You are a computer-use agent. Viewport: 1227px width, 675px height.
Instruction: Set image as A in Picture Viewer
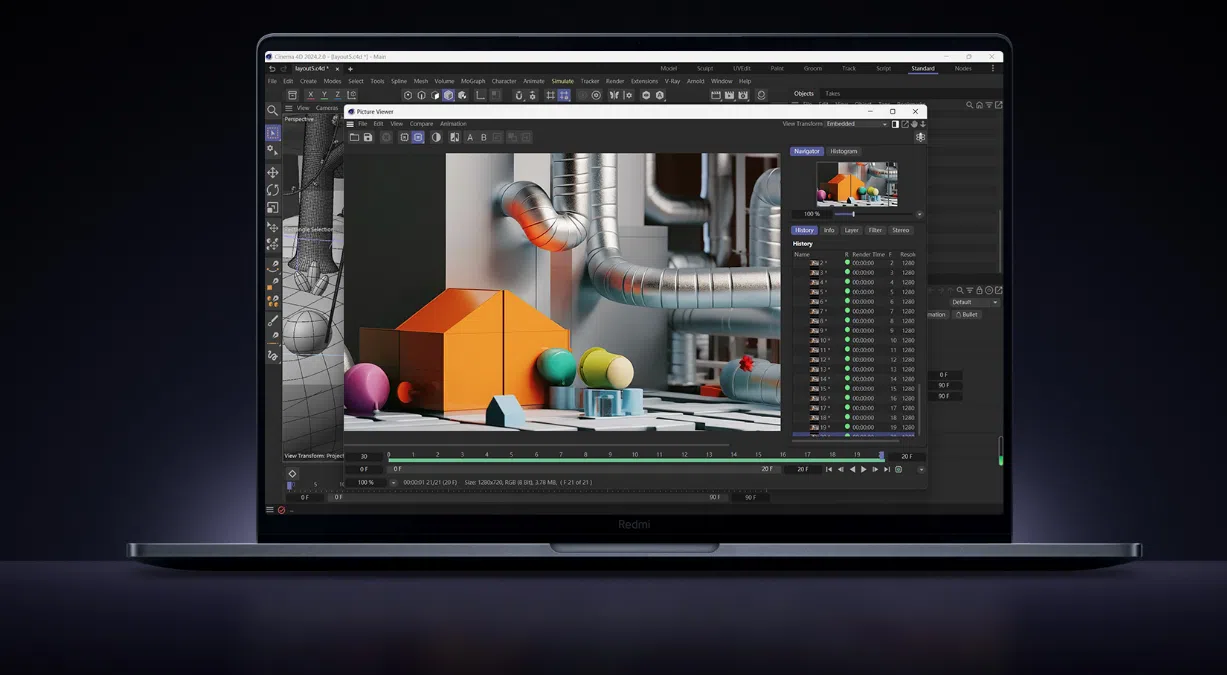click(x=470, y=137)
